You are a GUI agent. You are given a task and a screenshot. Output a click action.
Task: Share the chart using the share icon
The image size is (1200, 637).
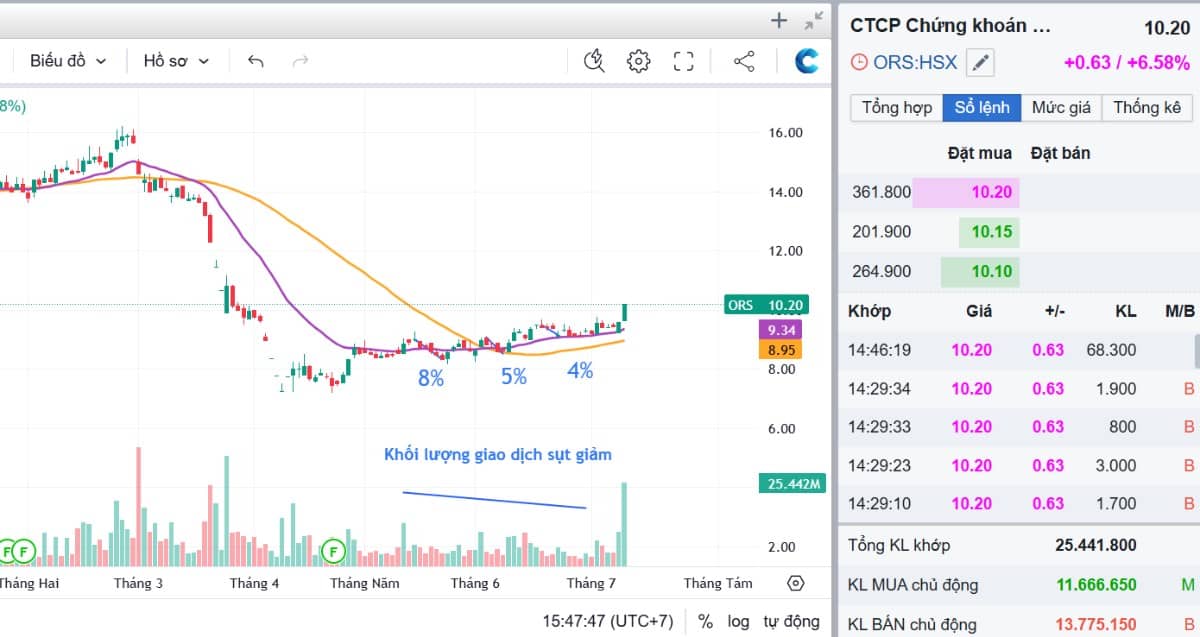(x=744, y=61)
